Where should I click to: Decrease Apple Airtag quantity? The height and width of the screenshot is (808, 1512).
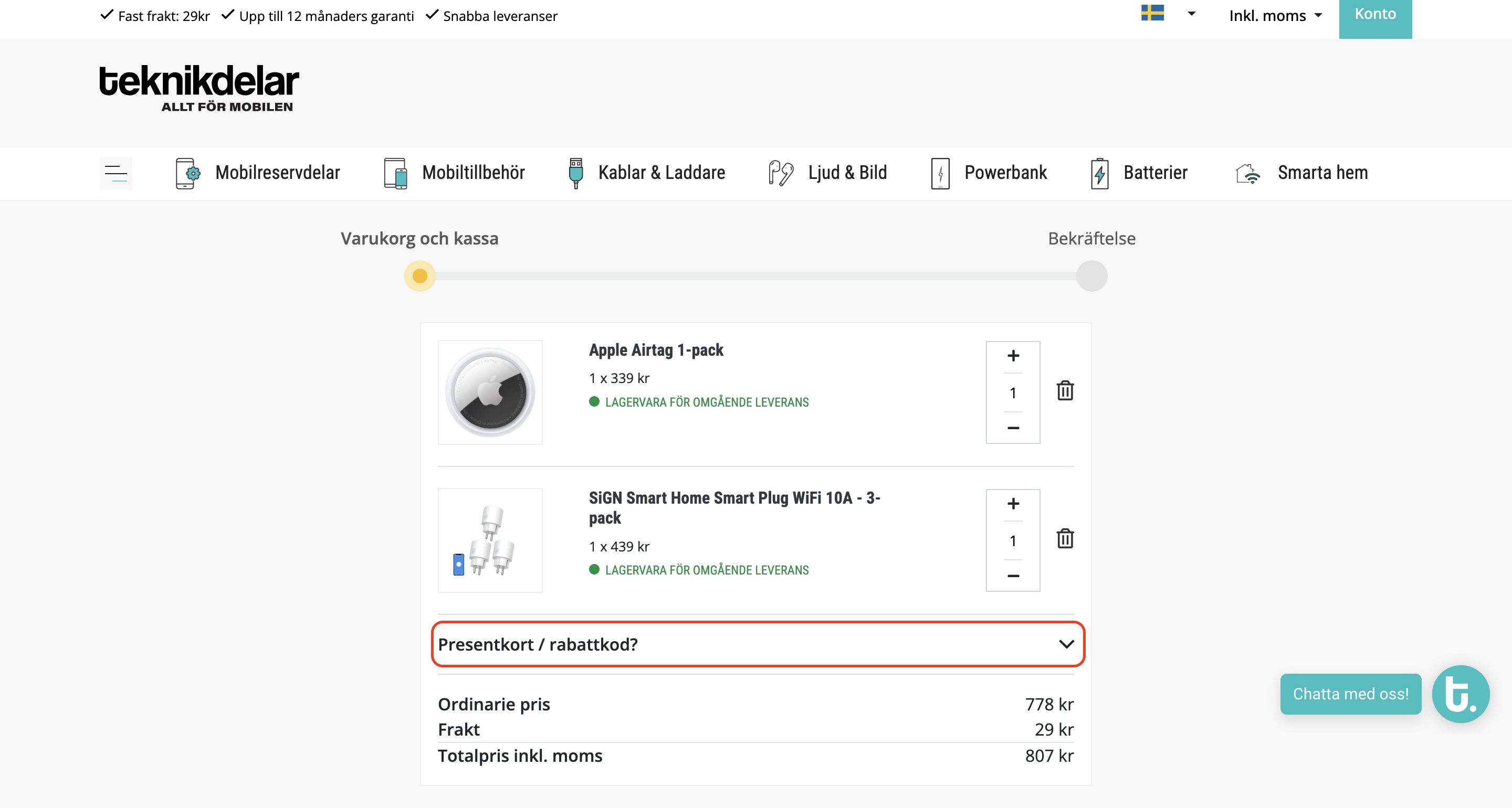point(1013,428)
